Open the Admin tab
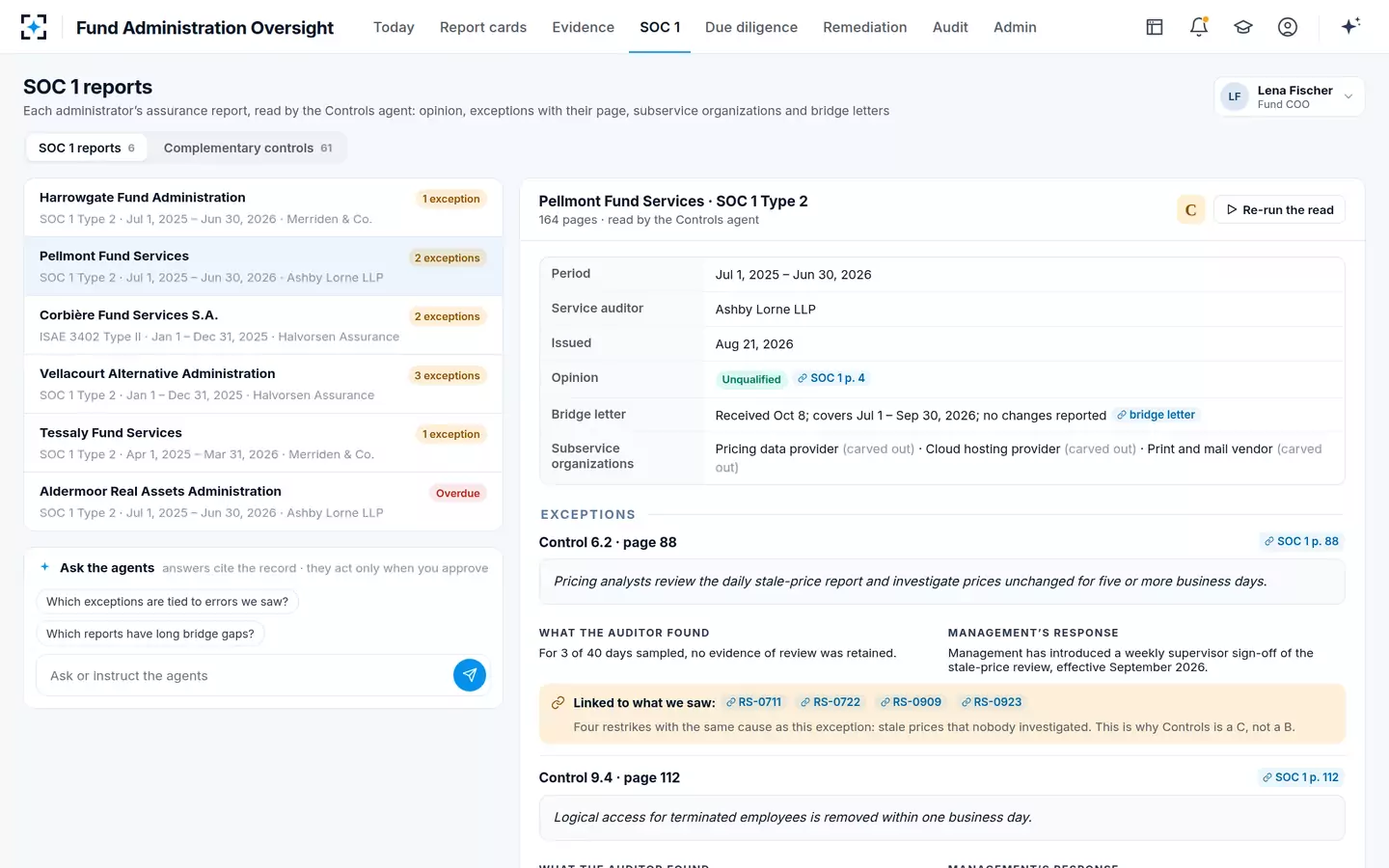1389x868 pixels. 1015,27
